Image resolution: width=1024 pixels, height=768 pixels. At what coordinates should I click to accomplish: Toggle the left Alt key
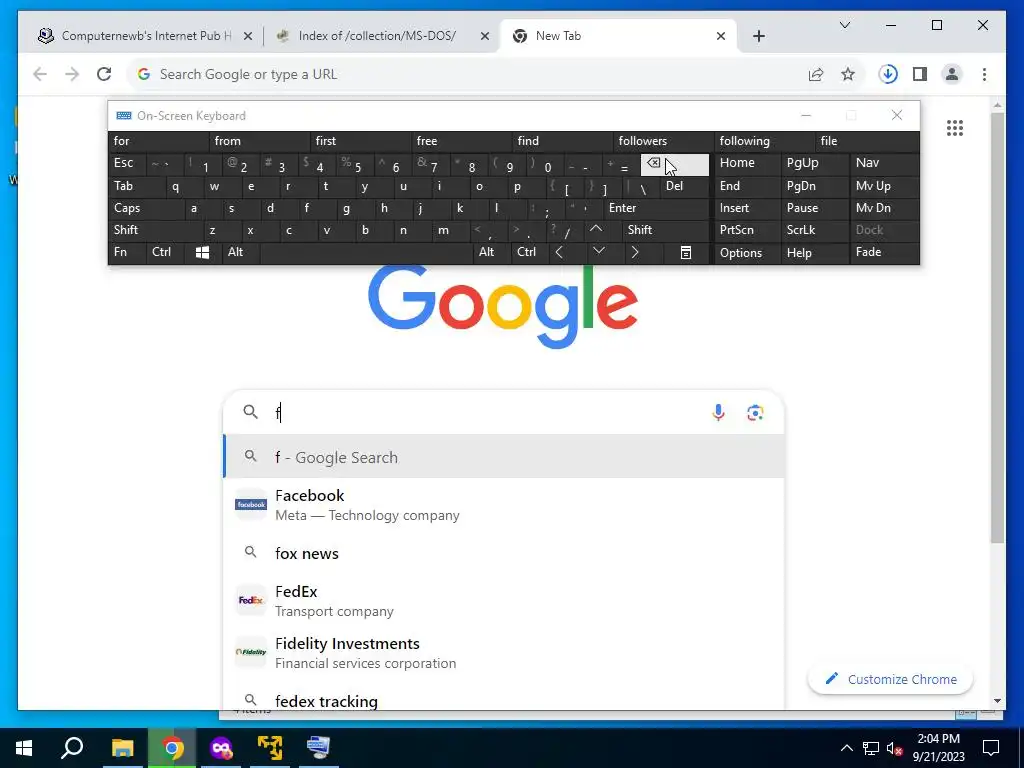(240, 253)
